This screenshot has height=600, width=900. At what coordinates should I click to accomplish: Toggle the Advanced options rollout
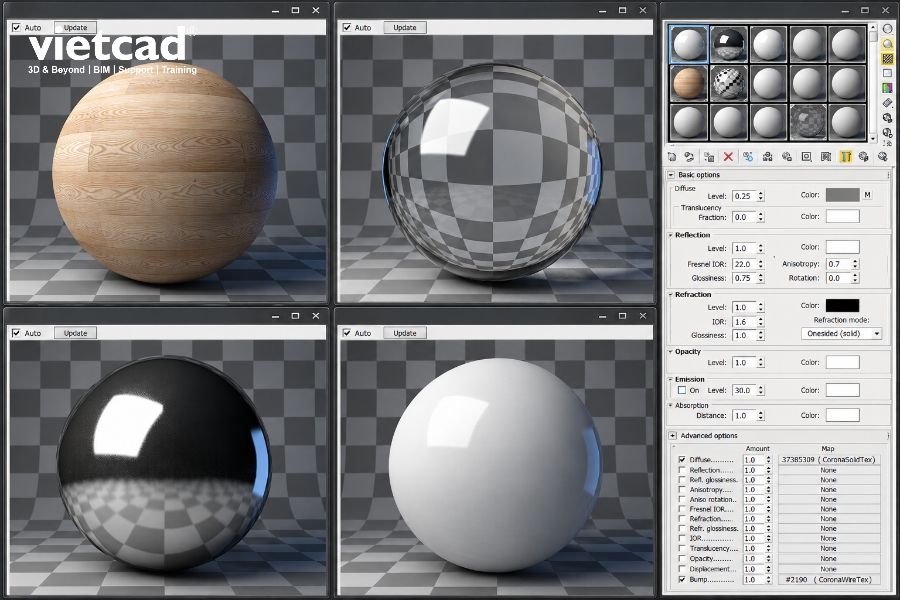[673, 436]
